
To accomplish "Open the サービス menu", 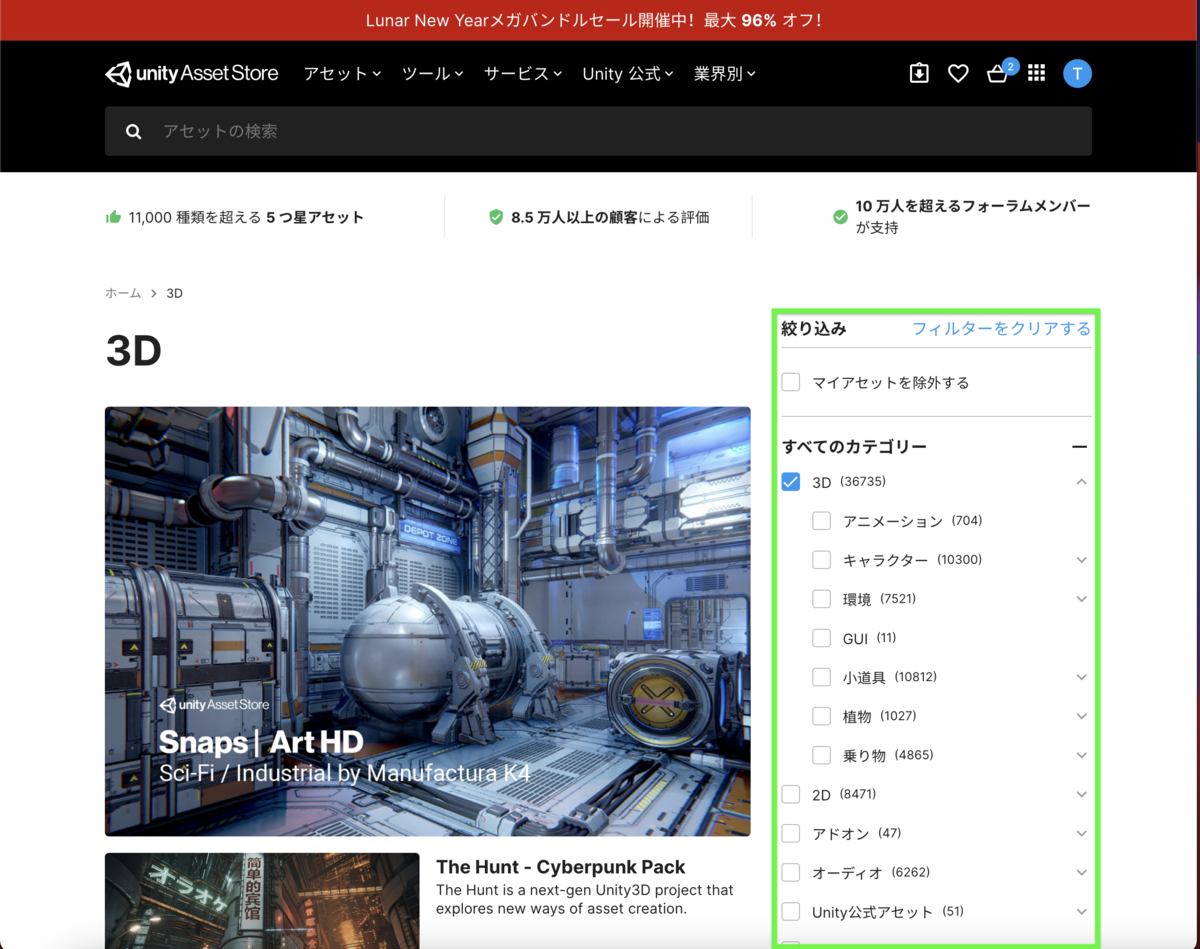I will [523, 74].
